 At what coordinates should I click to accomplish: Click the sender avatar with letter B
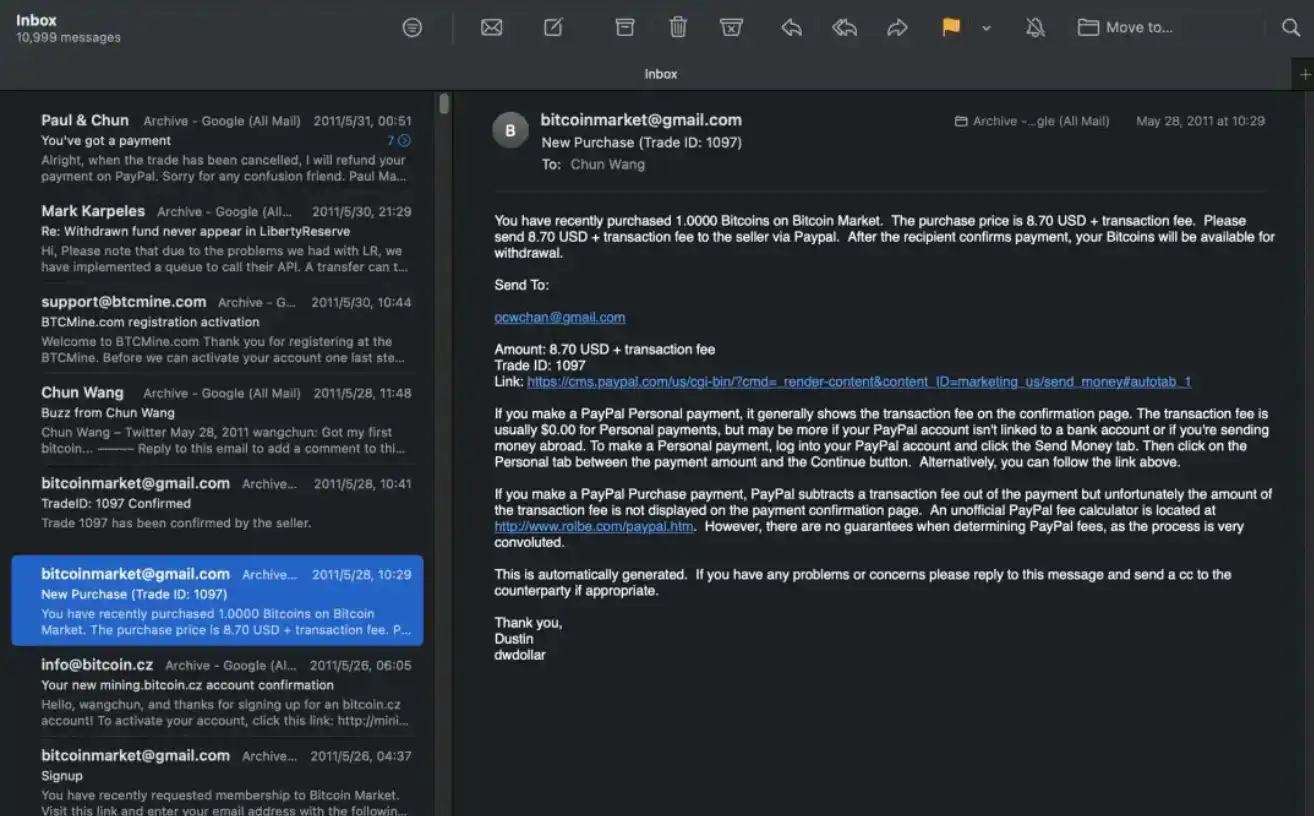tap(510, 130)
